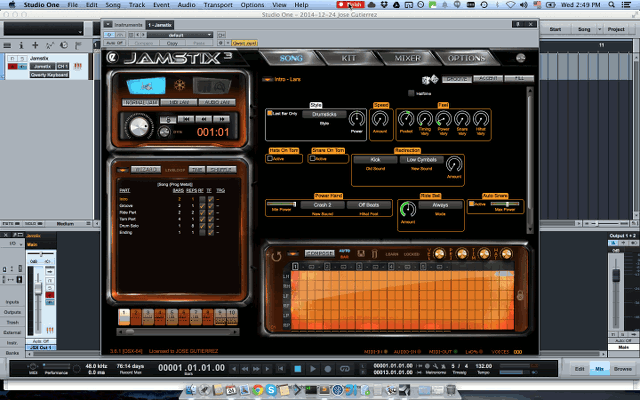Click the GROOVE button

(457, 79)
